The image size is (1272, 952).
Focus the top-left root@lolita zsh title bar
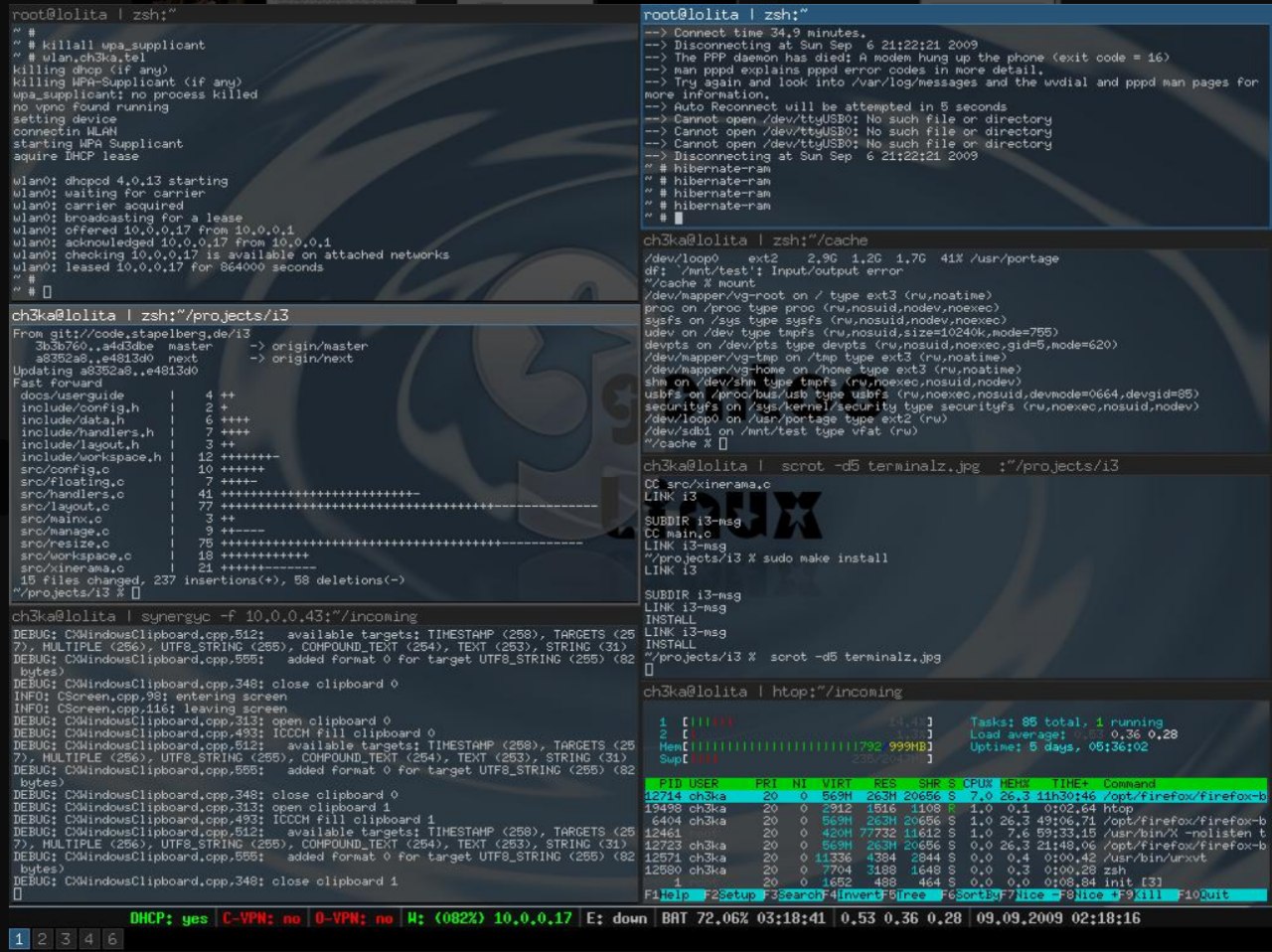click(323, 15)
